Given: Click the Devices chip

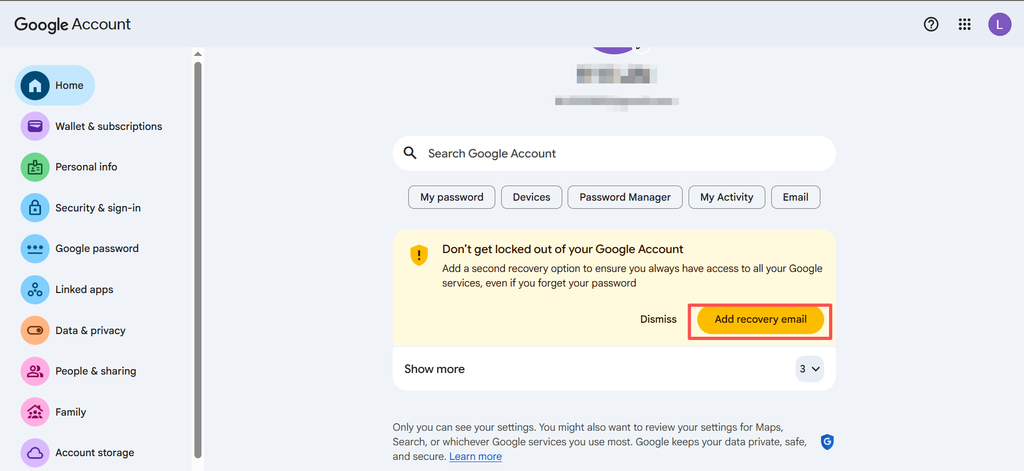Looking at the screenshot, I should [532, 197].
